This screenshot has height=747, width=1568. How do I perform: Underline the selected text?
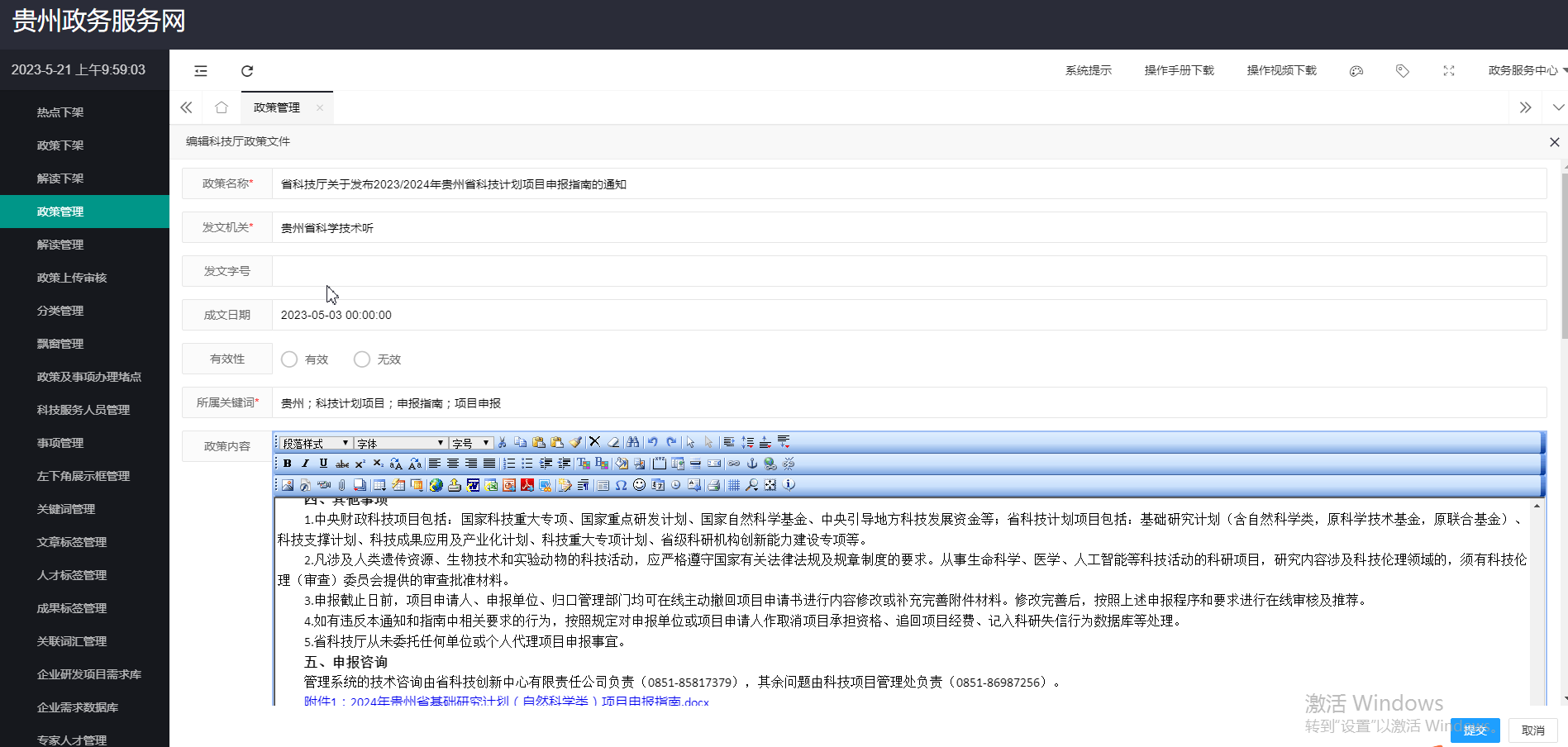323,464
